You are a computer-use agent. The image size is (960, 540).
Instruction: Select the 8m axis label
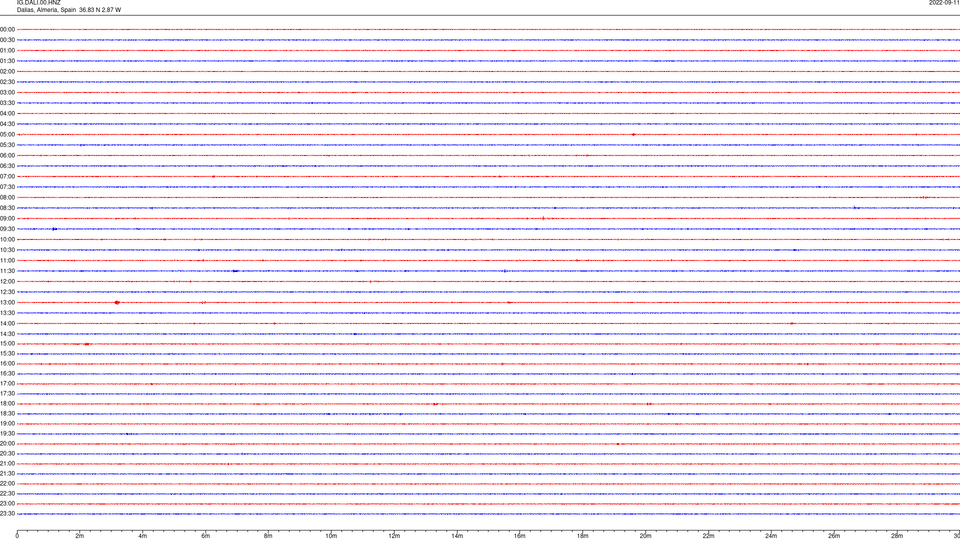point(268,536)
